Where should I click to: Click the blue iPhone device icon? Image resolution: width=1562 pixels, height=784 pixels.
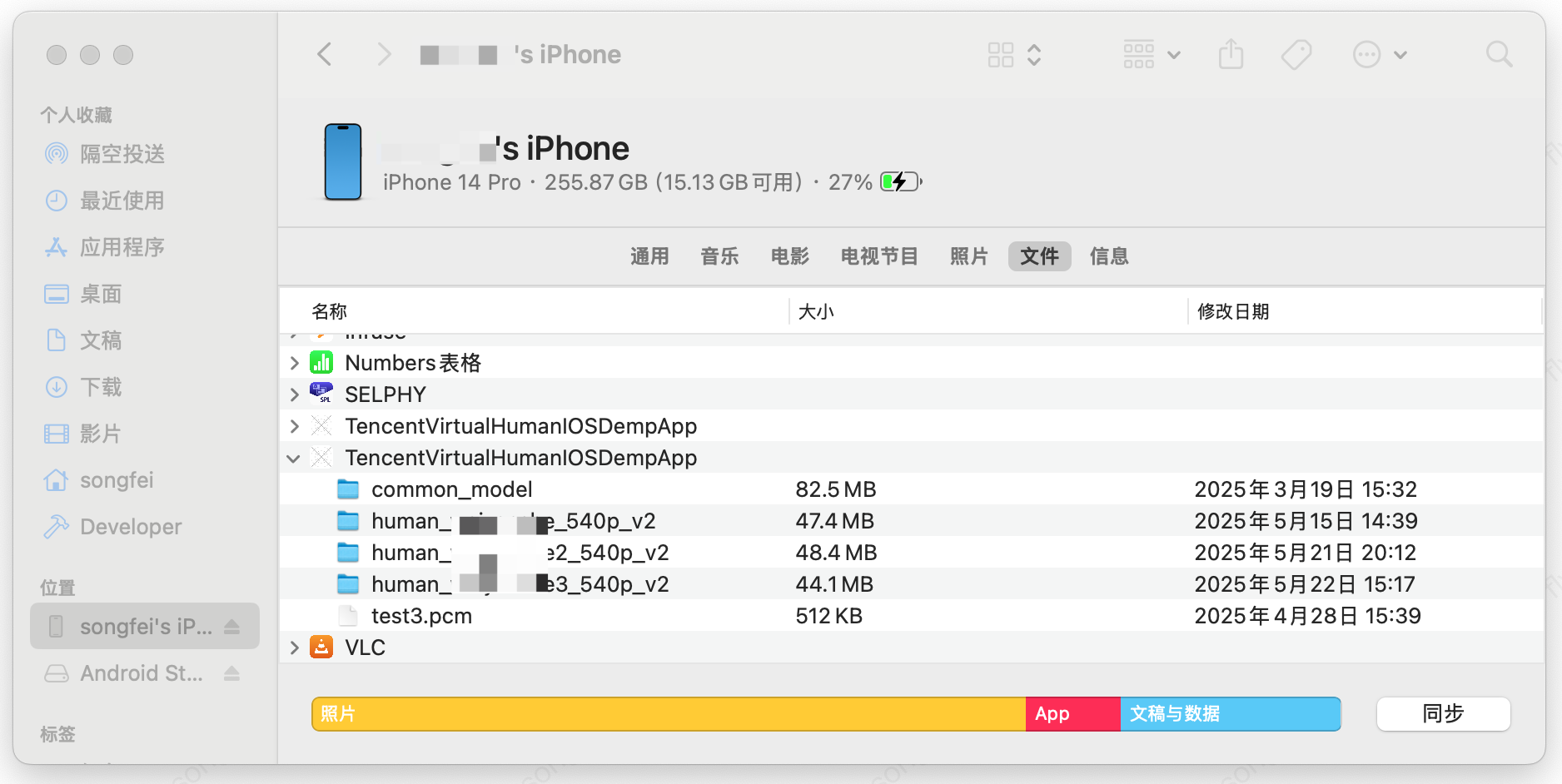(343, 161)
